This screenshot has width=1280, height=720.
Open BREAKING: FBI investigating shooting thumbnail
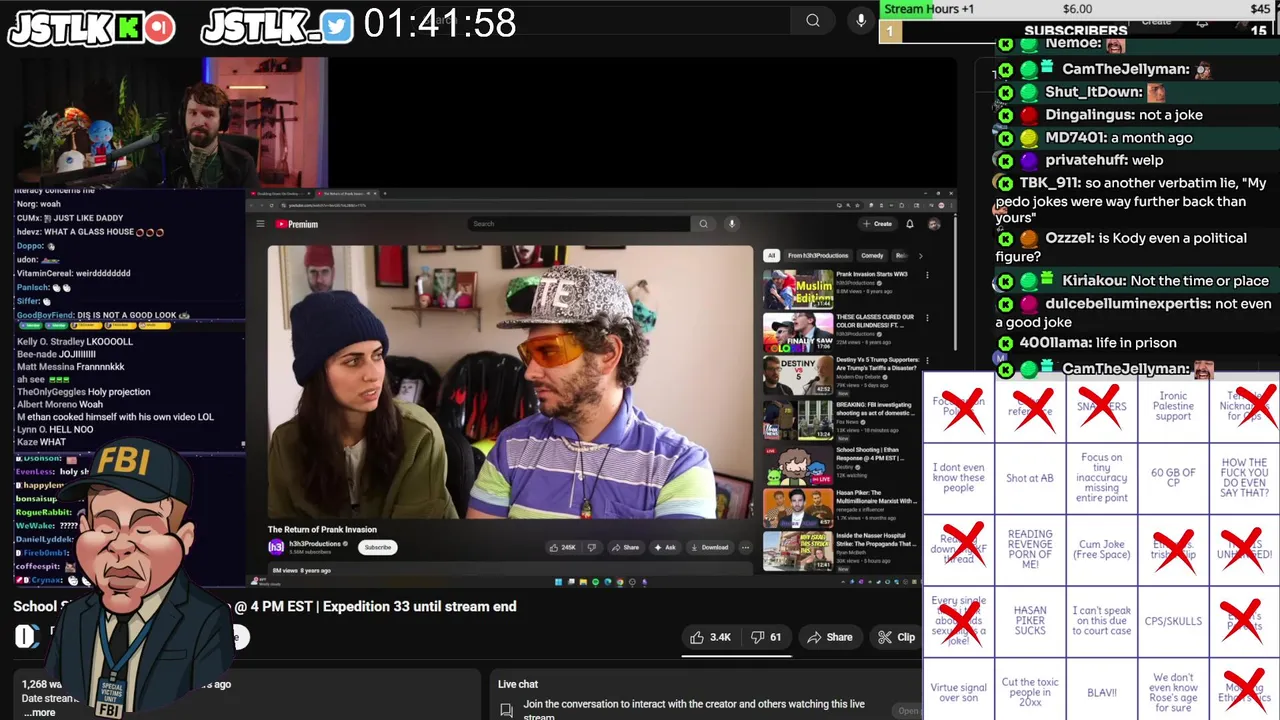point(798,420)
